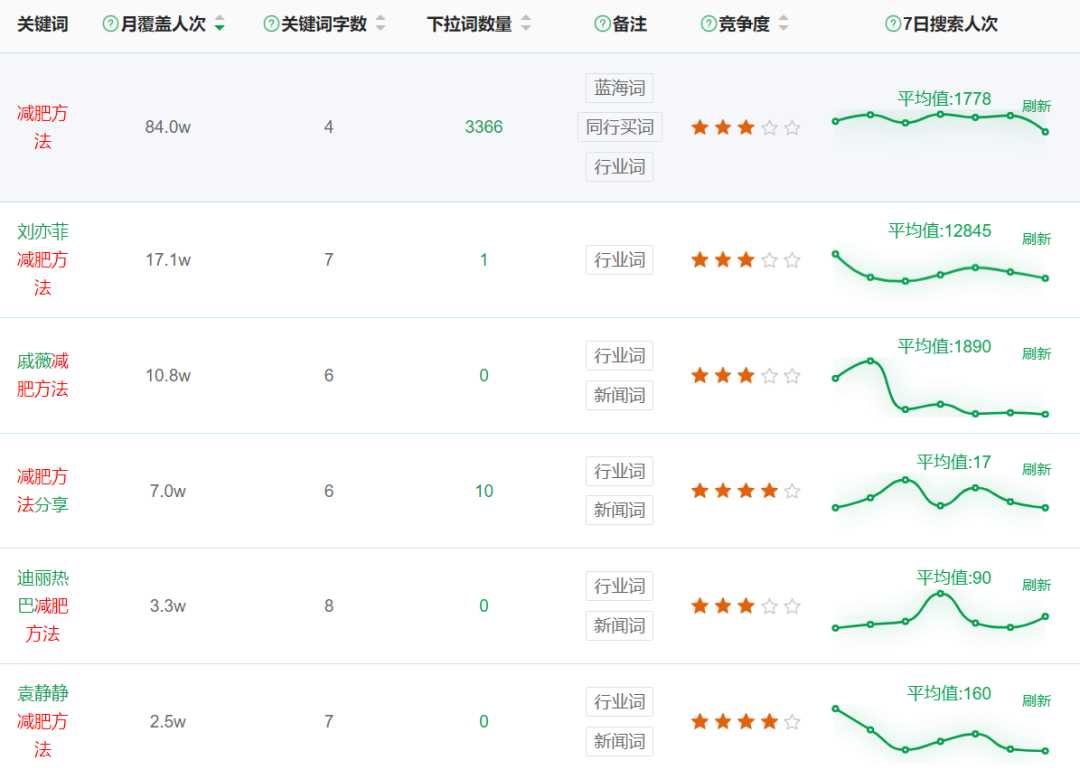Viewport: 1080px width, 779px height.
Task: Click 新闻词 tag in 迪丽热巴减肥方法 row
Action: pyautogui.click(x=619, y=626)
